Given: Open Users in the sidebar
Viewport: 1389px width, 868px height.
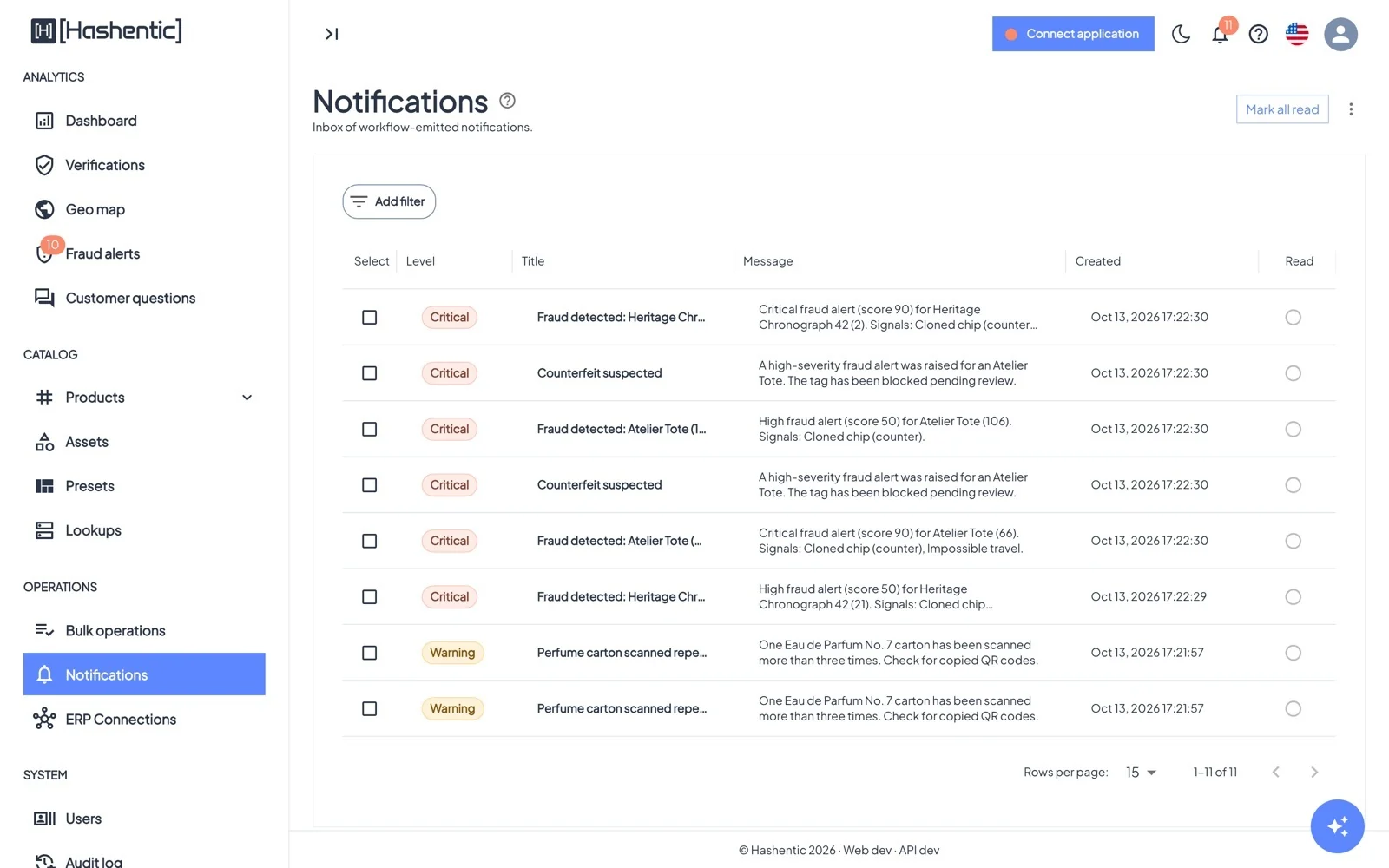Looking at the screenshot, I should click(144, 819).
